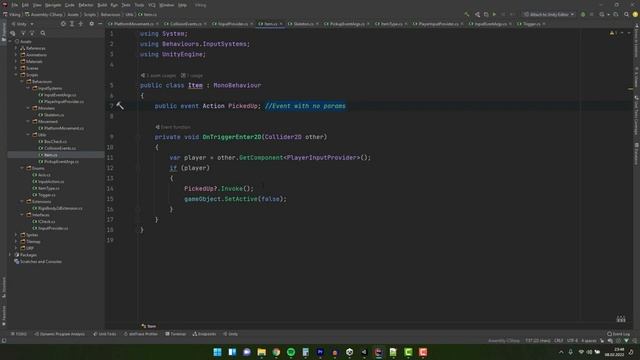Open Windows Start menu

(x=217, y=352)
